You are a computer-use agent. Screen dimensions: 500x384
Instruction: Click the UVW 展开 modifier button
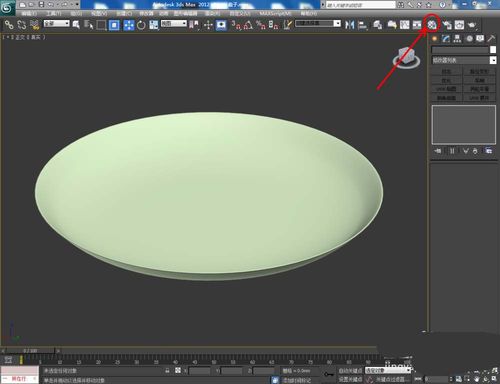(479, 98)
